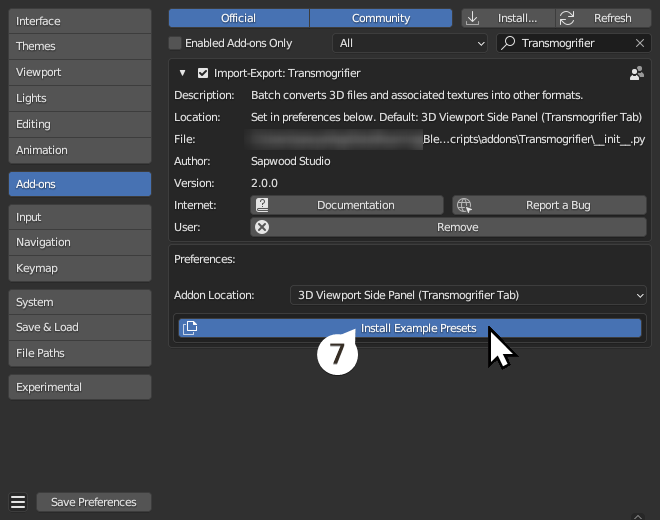Click the magnifier icon in the search field
Image resolution: width=660 pixels, height=520 pixels.
pos(509,43)
